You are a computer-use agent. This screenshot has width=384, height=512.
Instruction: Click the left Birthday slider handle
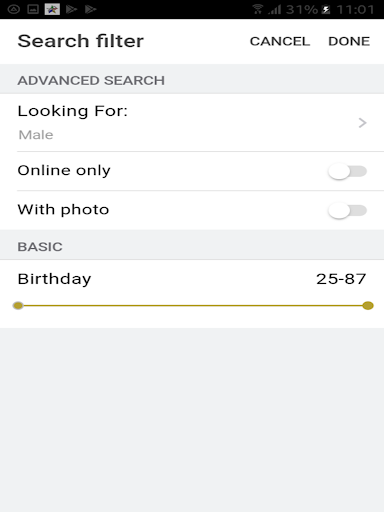pyautogui.click(x=18, y=305)
